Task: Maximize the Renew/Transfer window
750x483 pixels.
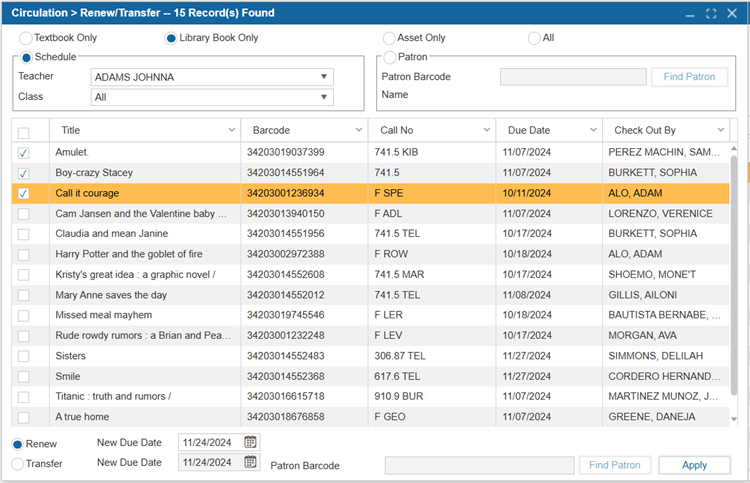Action: click(x=711, y=13)
